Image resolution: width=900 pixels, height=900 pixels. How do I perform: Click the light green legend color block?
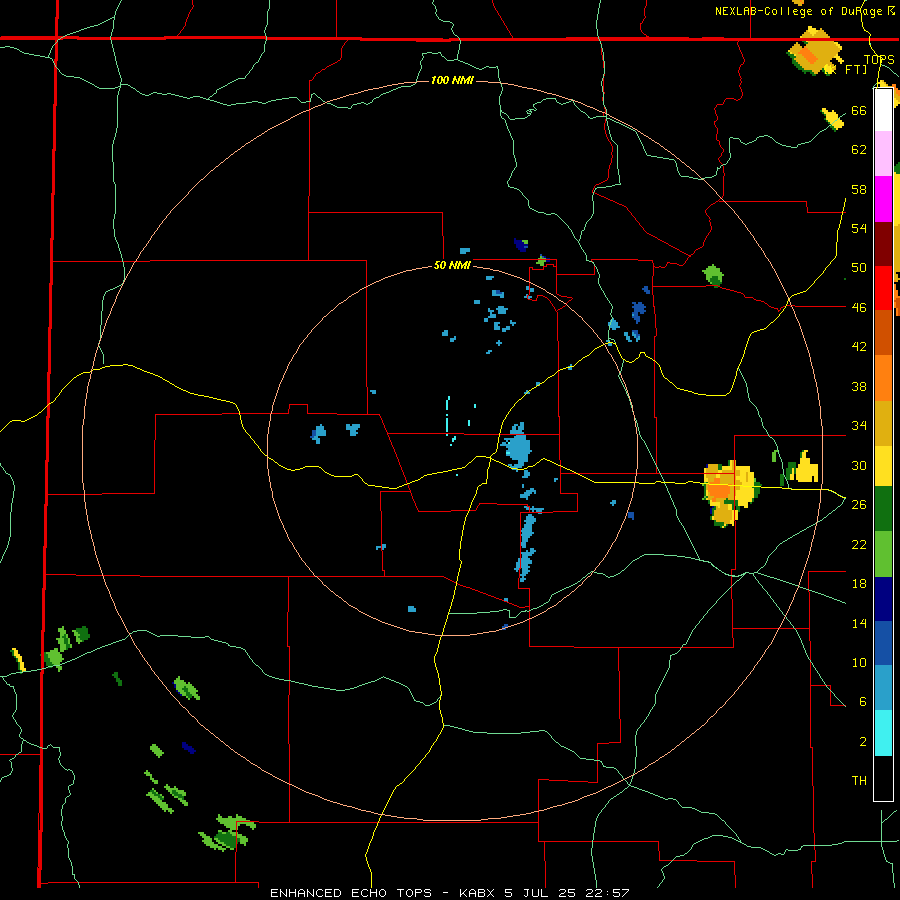click(883, 554)
